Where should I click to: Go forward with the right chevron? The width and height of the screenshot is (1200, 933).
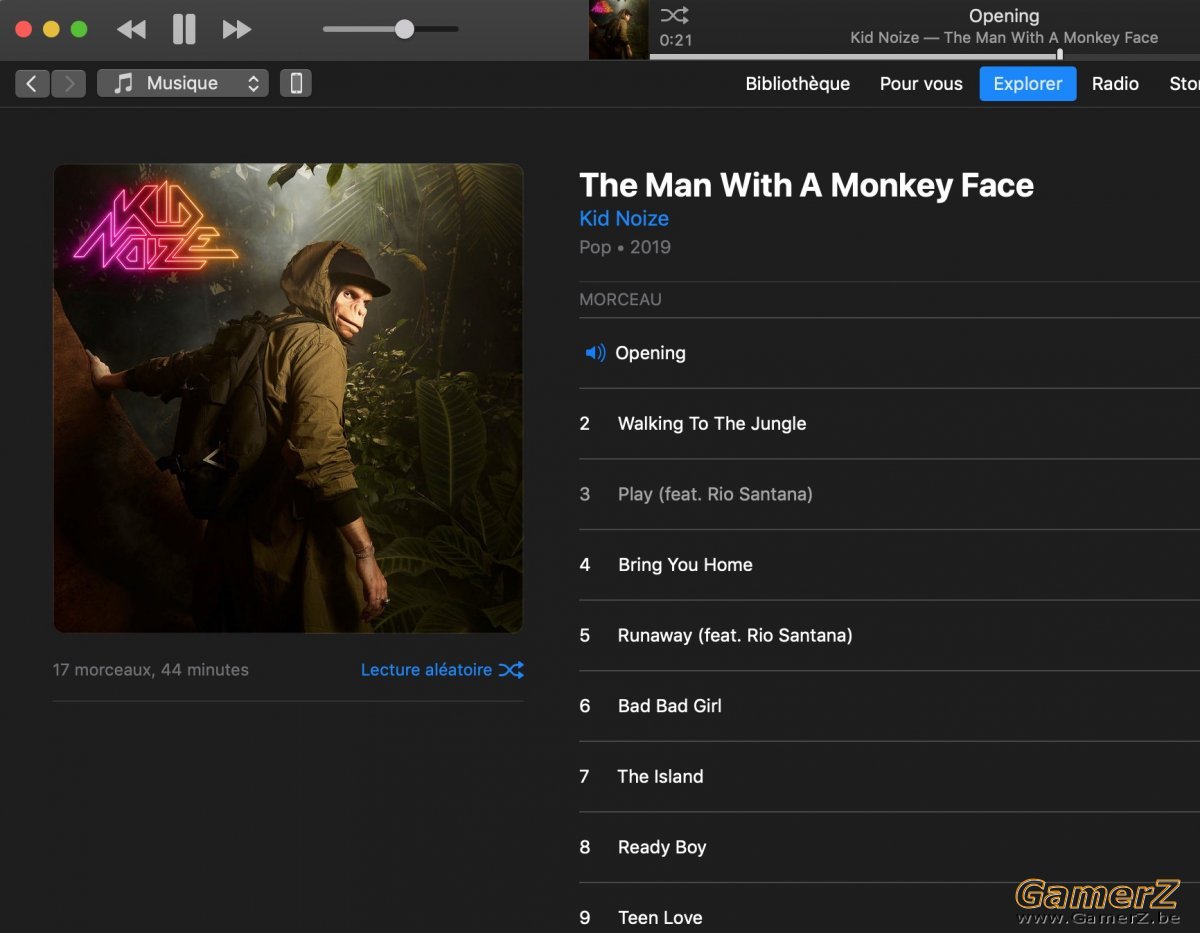coord(68,84)
